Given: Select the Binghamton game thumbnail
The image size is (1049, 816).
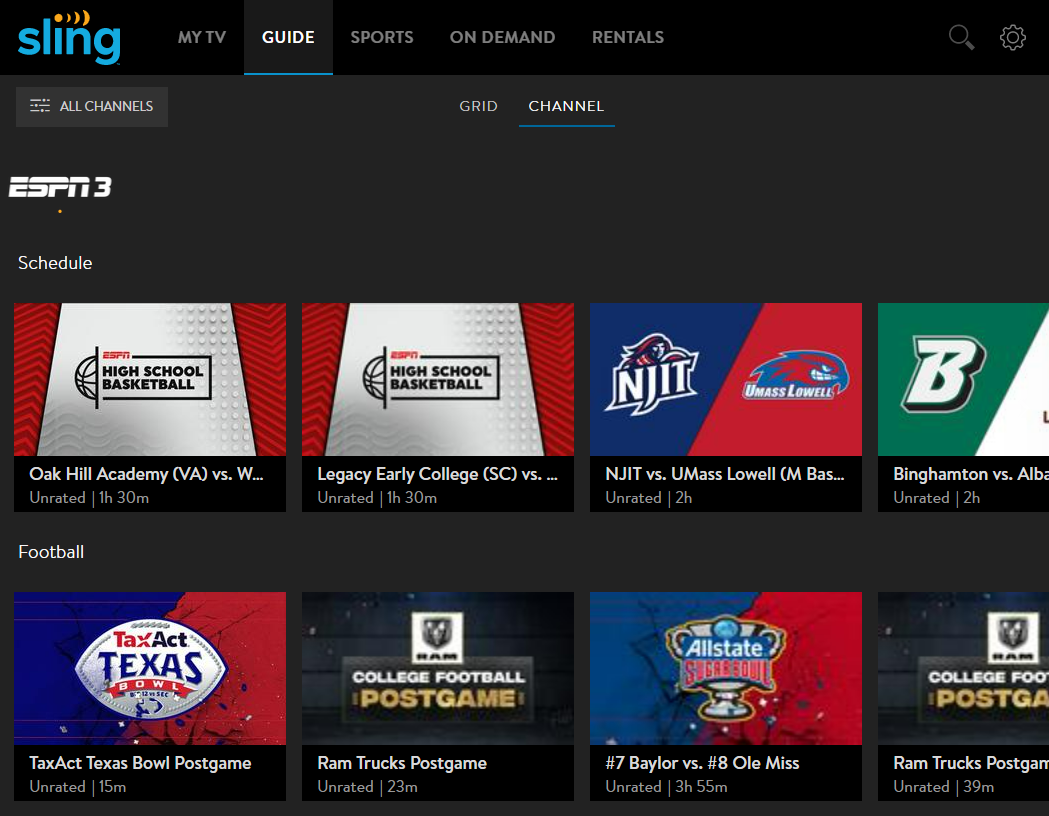Looking at the screenshot, I should point(963,380).
